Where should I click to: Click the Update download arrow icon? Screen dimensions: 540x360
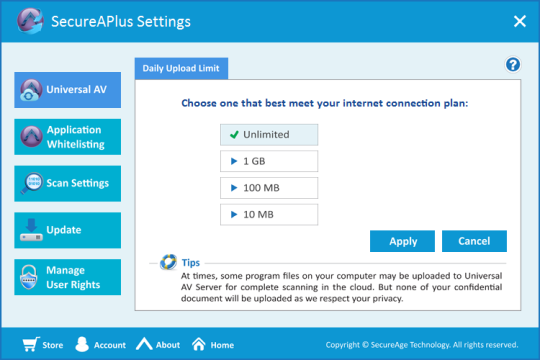pyautogui.click(x=31, y=230)
